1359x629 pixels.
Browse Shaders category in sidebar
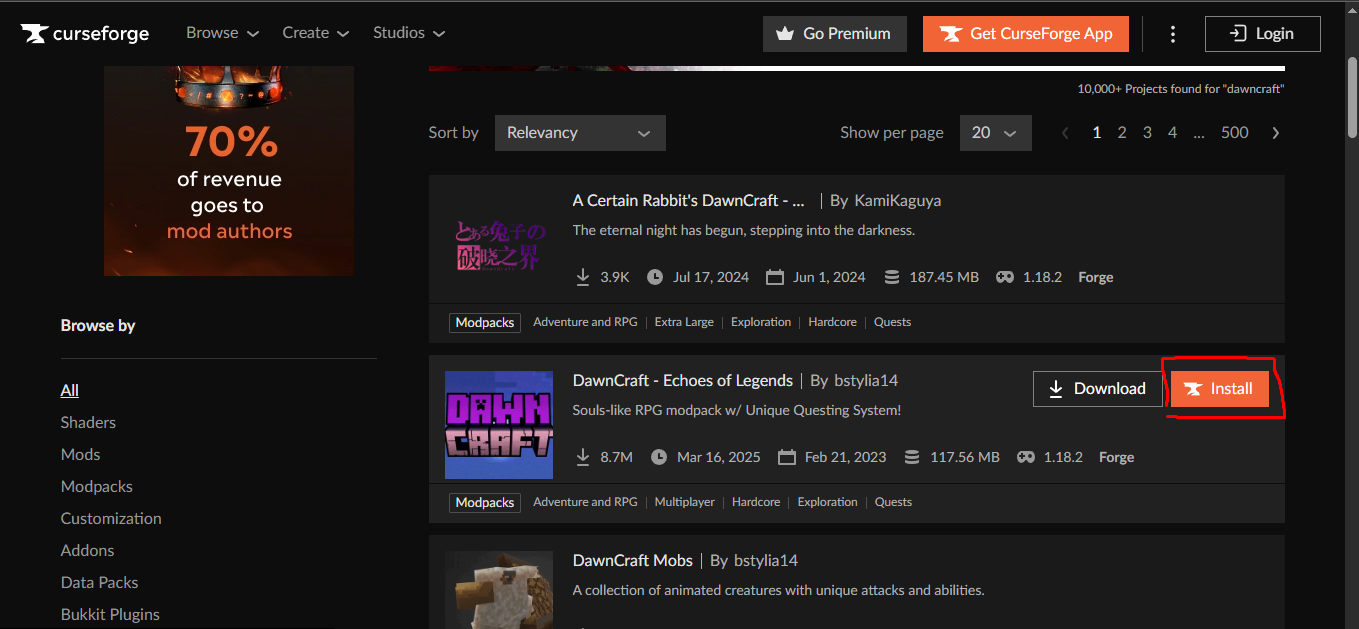(88, 422)
